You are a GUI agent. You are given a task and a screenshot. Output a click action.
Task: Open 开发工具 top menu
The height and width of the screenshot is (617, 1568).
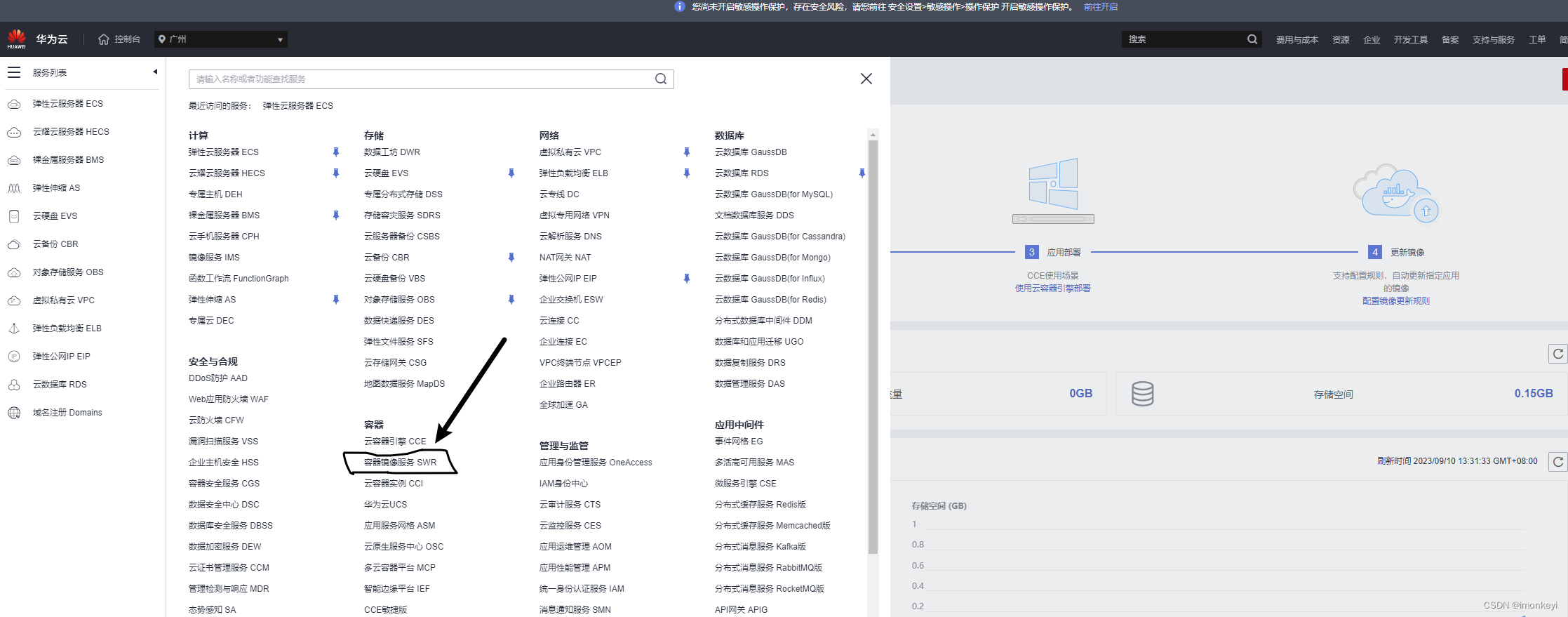(x=1411, y=40)
